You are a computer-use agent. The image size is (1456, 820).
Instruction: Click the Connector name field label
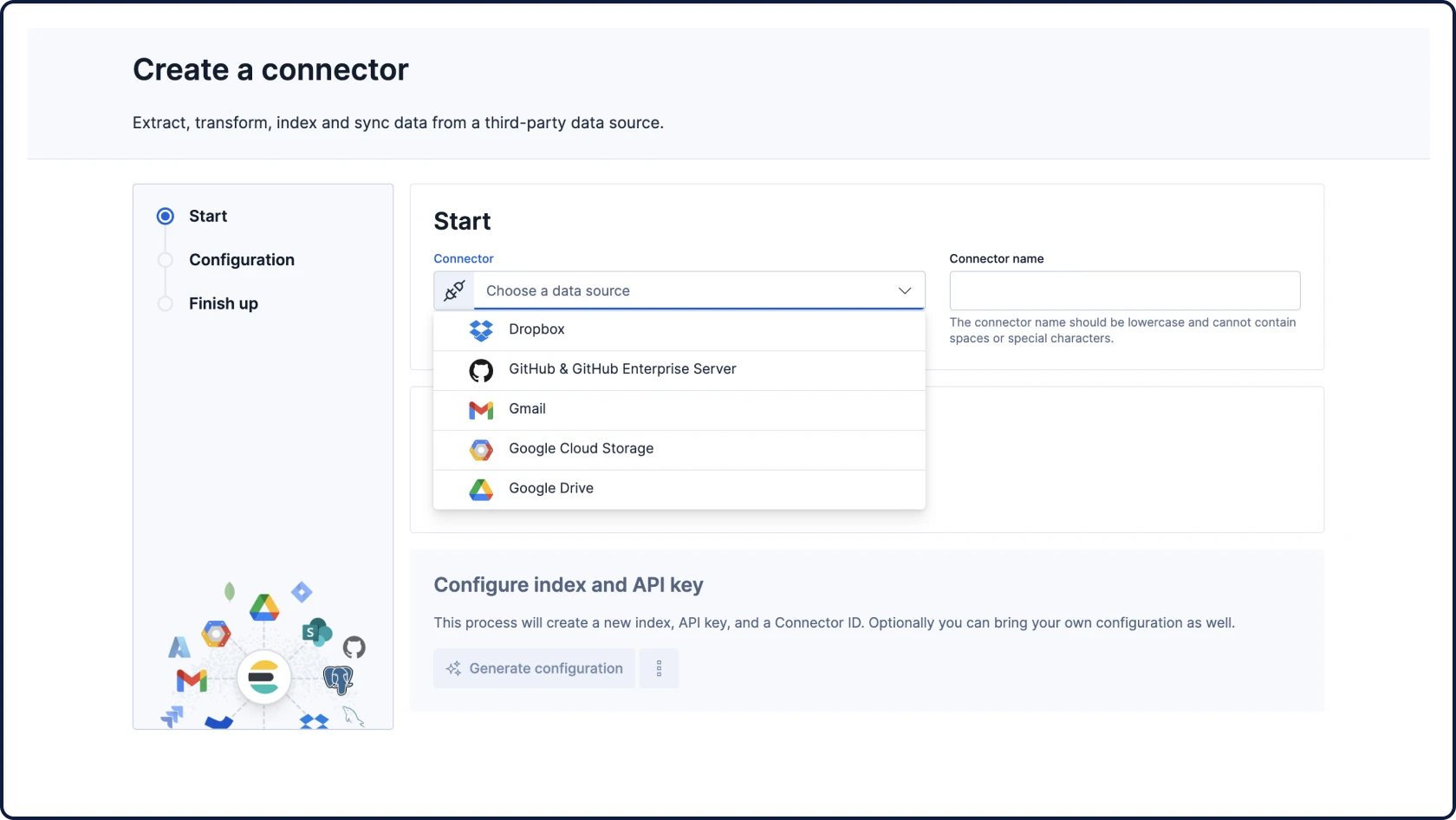pyautogui.click(x=997, y=258)
